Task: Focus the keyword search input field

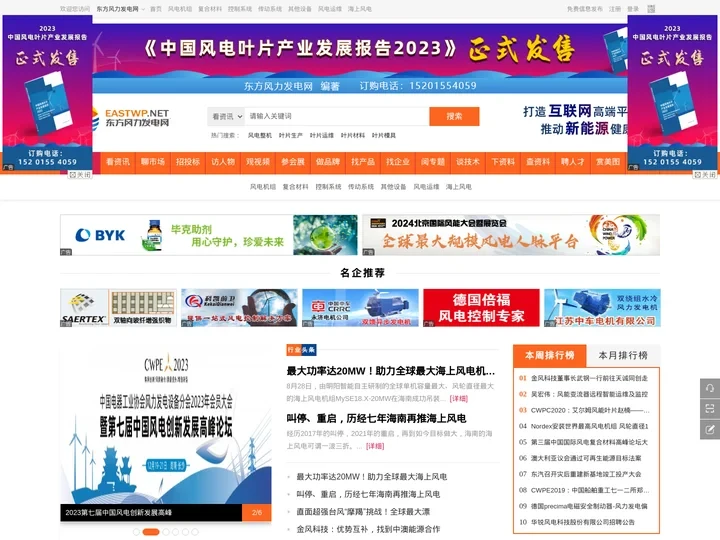Action: pyautogui.click(x=337, y=116)
